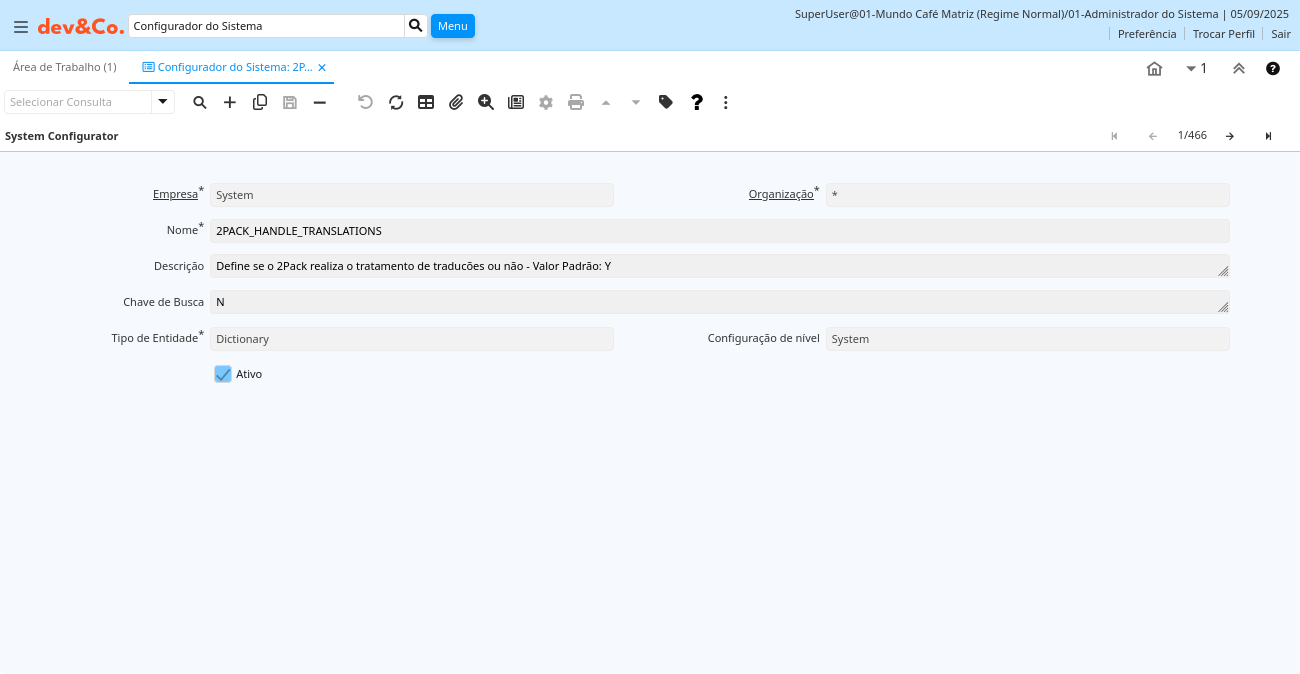Viewport: 1300px width, 674px height.
Task: Go to next record arrow
Action: click(x=1230, y=136)
